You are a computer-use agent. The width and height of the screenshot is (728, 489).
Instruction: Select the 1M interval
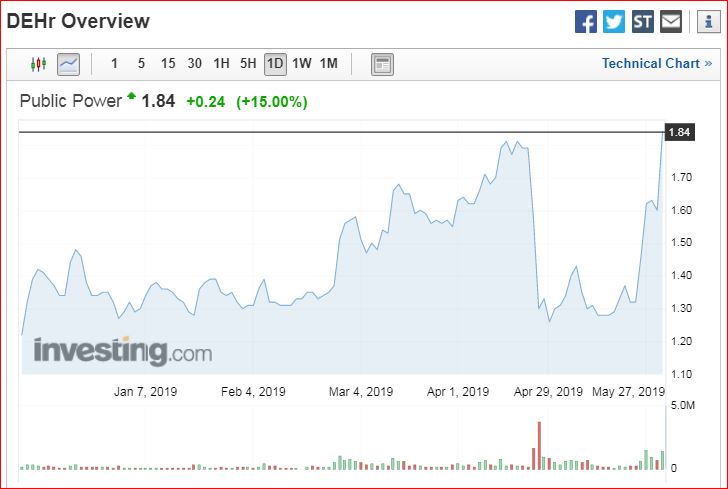click(329, 64)
